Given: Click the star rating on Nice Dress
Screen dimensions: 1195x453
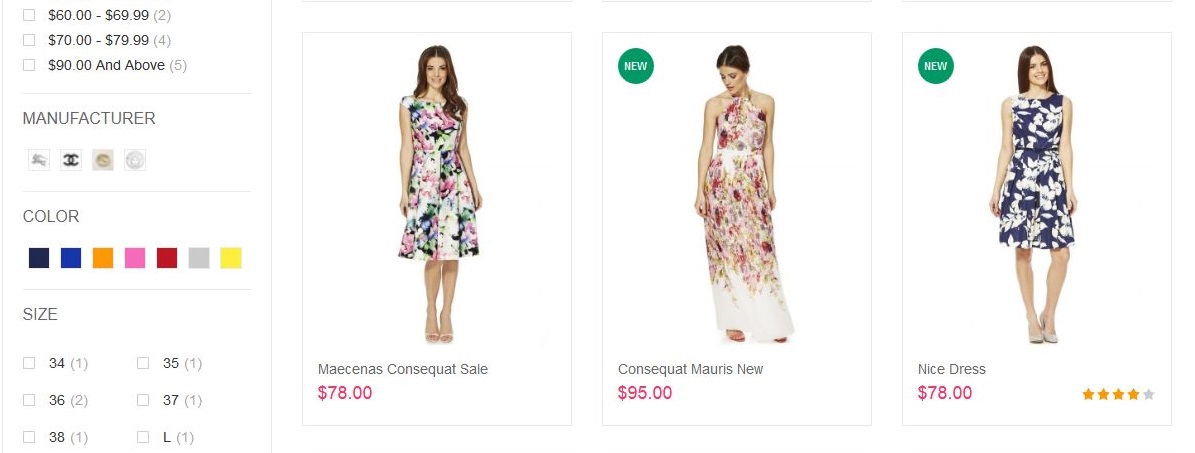Looking at the screenshot, I should click(x=1118, y=395).
